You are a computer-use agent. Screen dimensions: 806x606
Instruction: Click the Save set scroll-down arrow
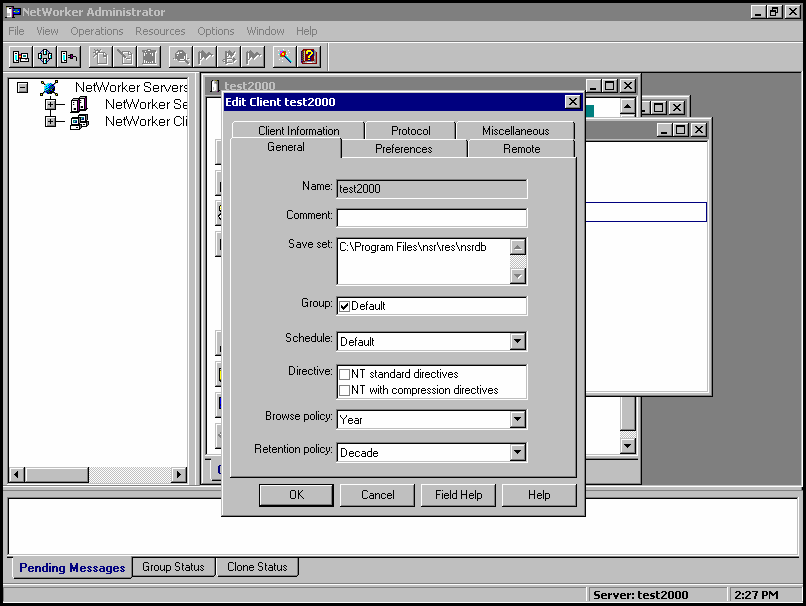click(518, 276)
